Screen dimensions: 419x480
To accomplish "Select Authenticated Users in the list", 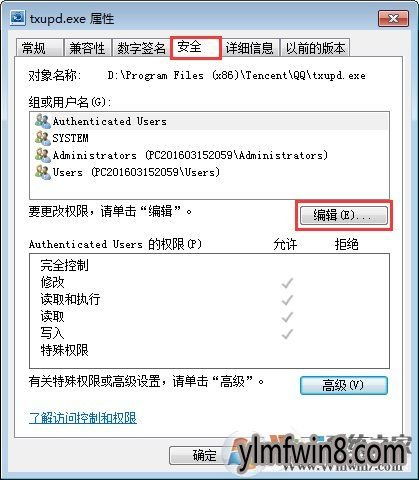I will point(209,121).
